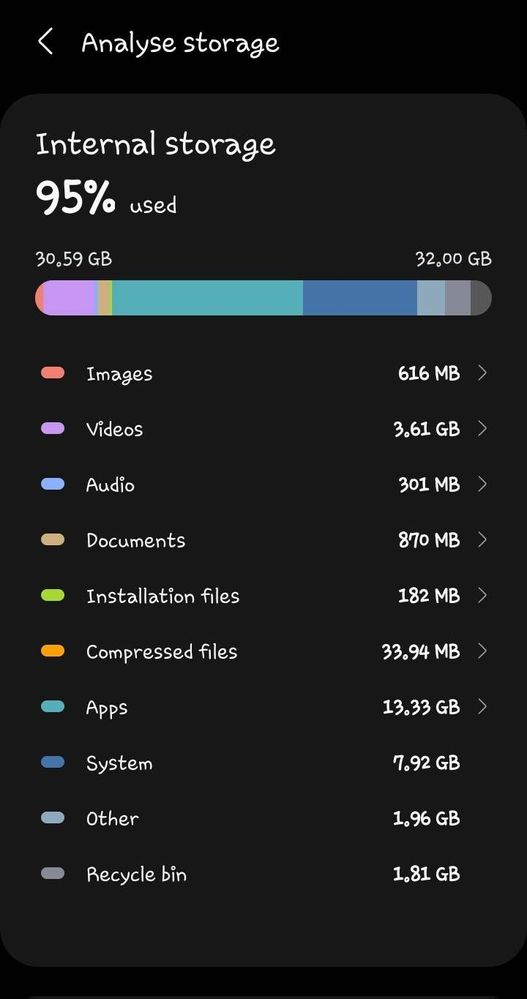Click the Recycle bin grey pill
This screenshot has height=999, width=527.
[53, 873]
